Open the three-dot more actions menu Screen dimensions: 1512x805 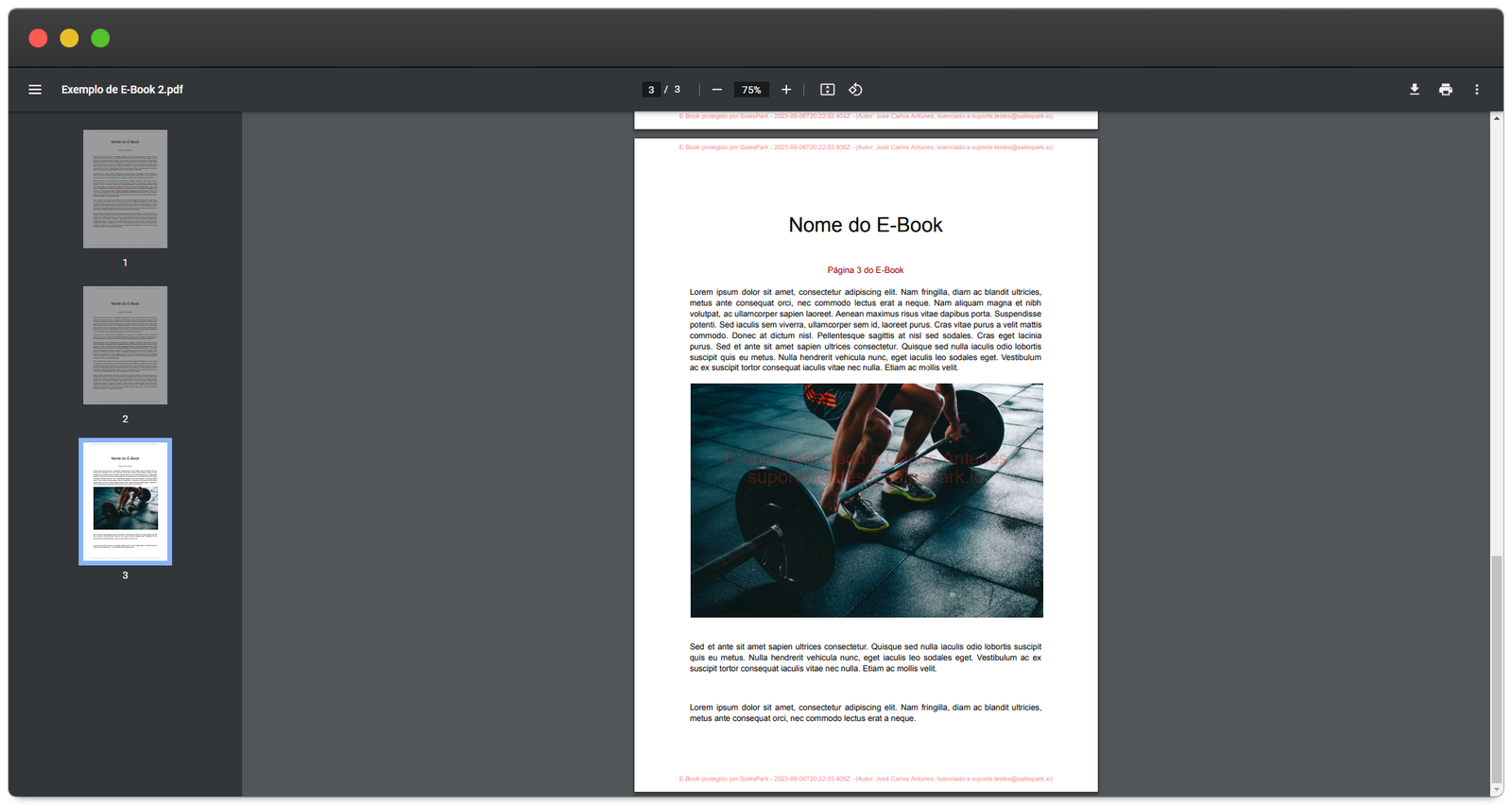tap(1477, 90)
